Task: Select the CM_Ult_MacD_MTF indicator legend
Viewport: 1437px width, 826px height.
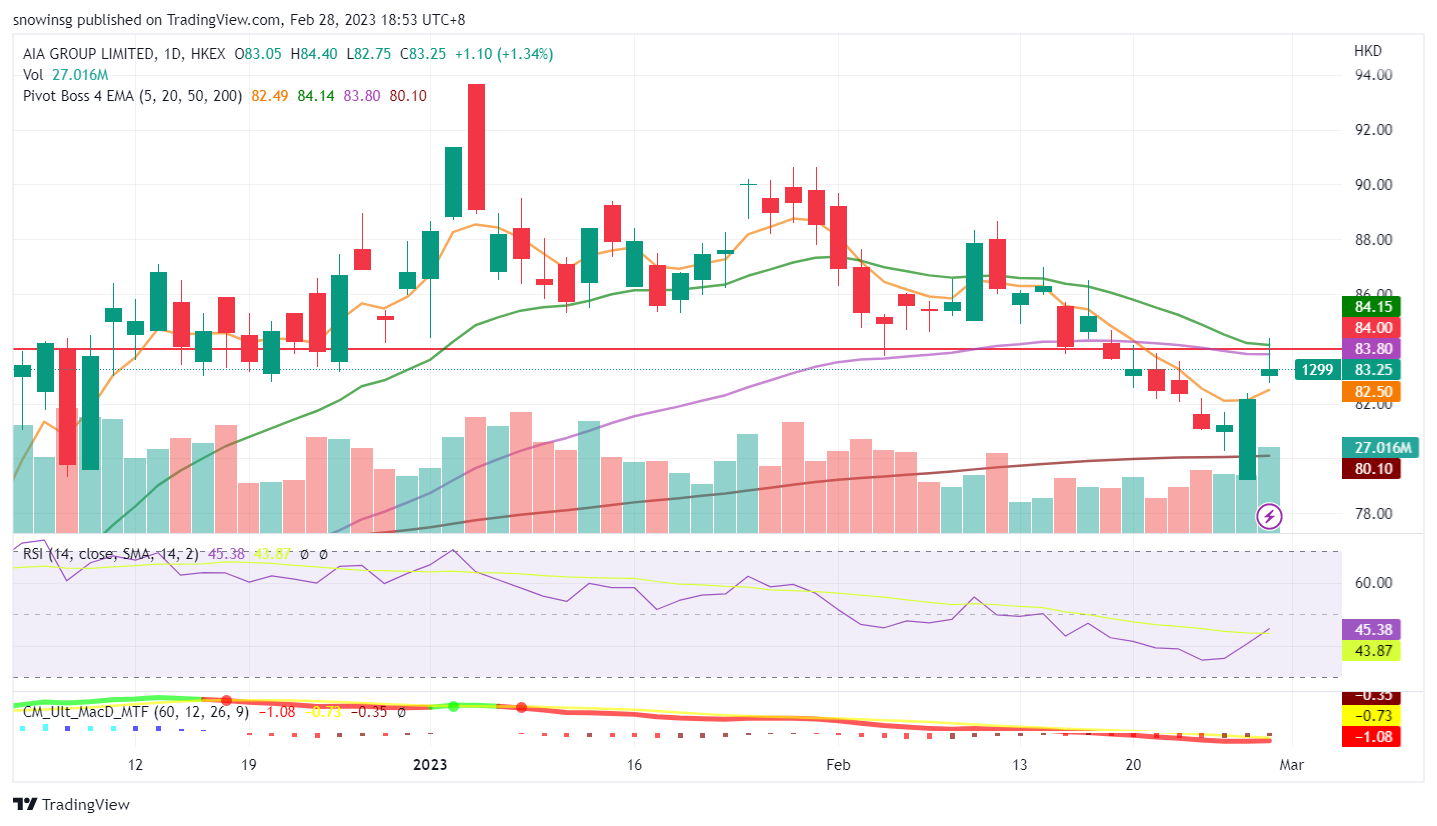Action: [136, 712]
